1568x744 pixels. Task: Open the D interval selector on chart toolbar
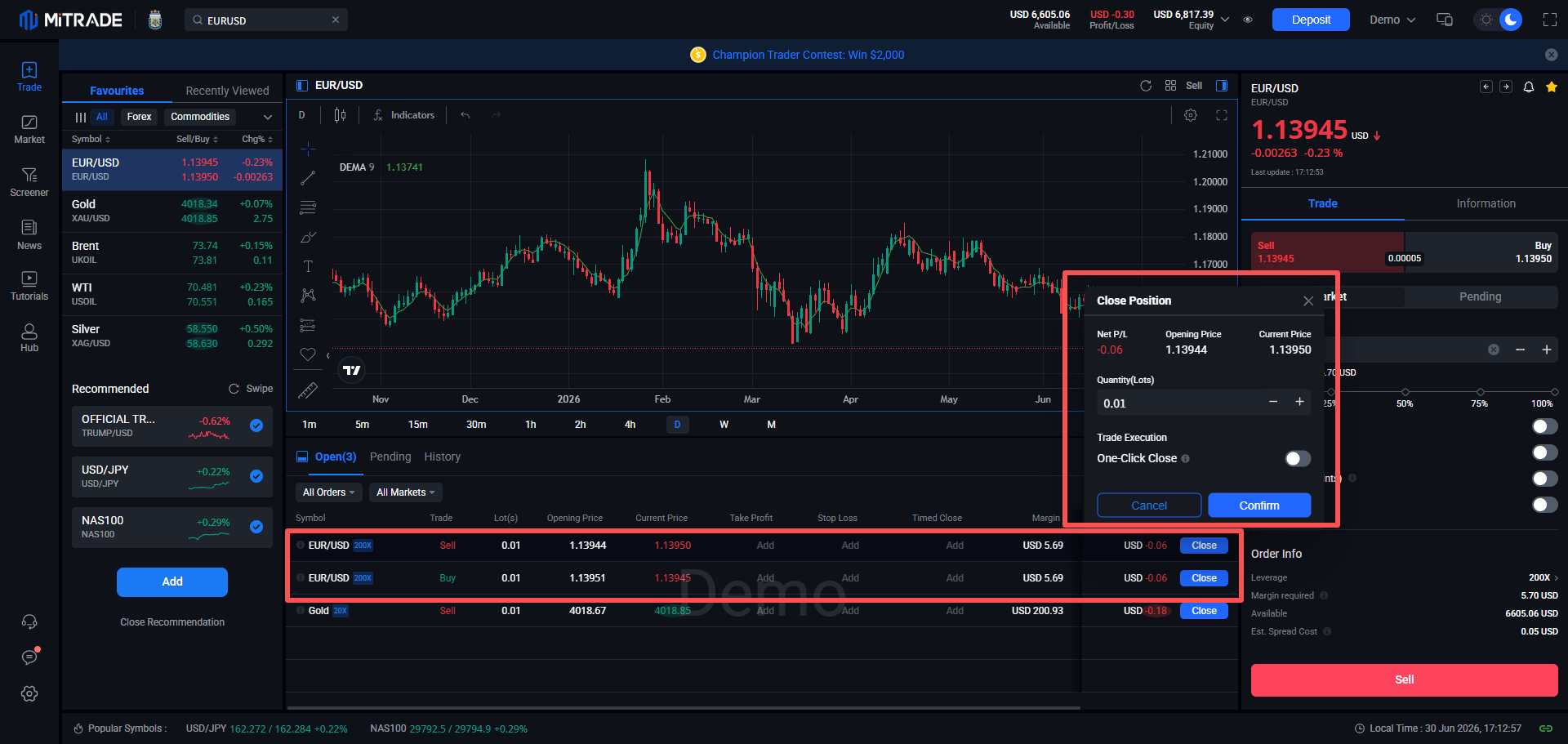click(301, 115)
